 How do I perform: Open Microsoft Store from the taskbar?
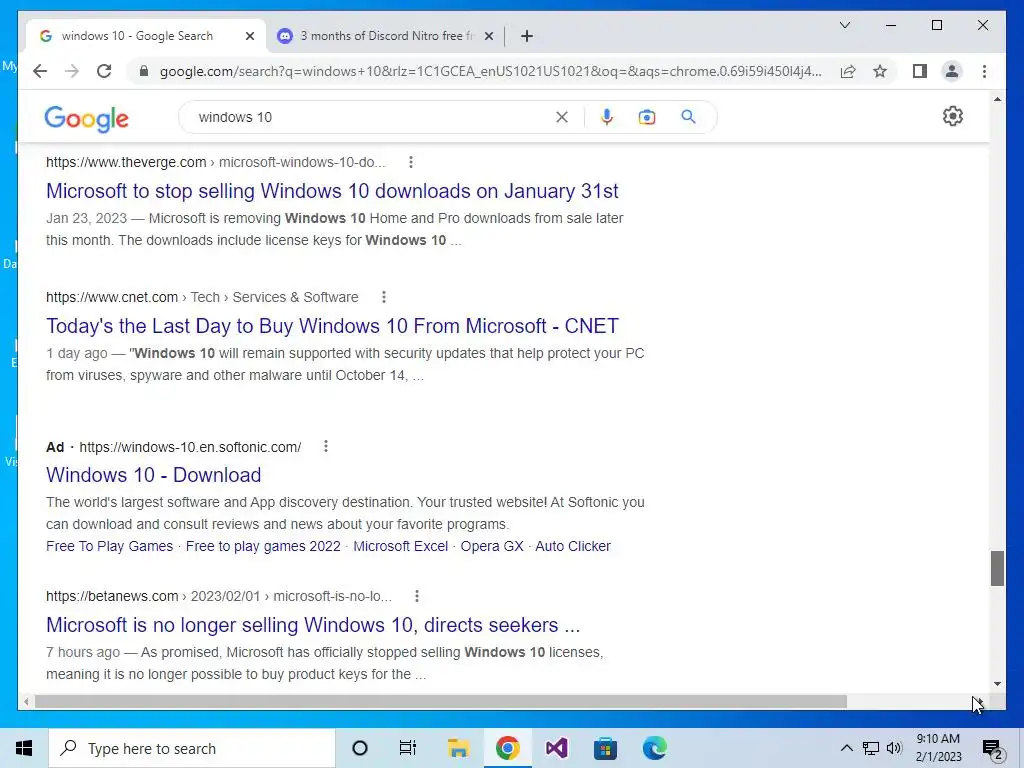point(605,748)
